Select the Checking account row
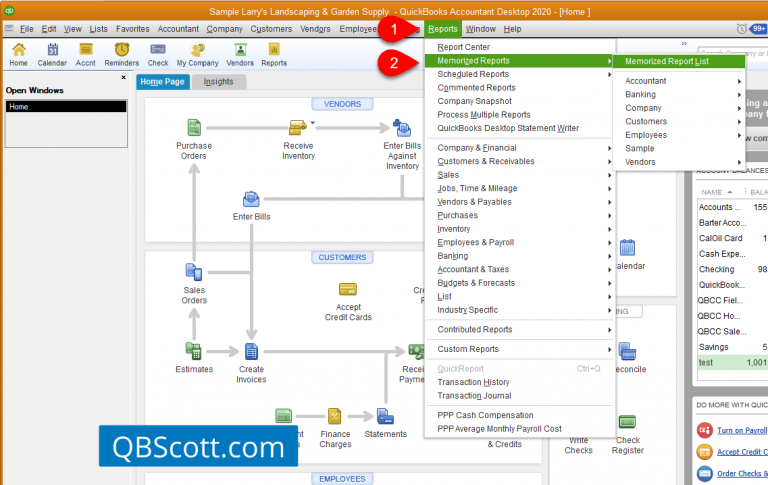 click(x=733, y=269)
